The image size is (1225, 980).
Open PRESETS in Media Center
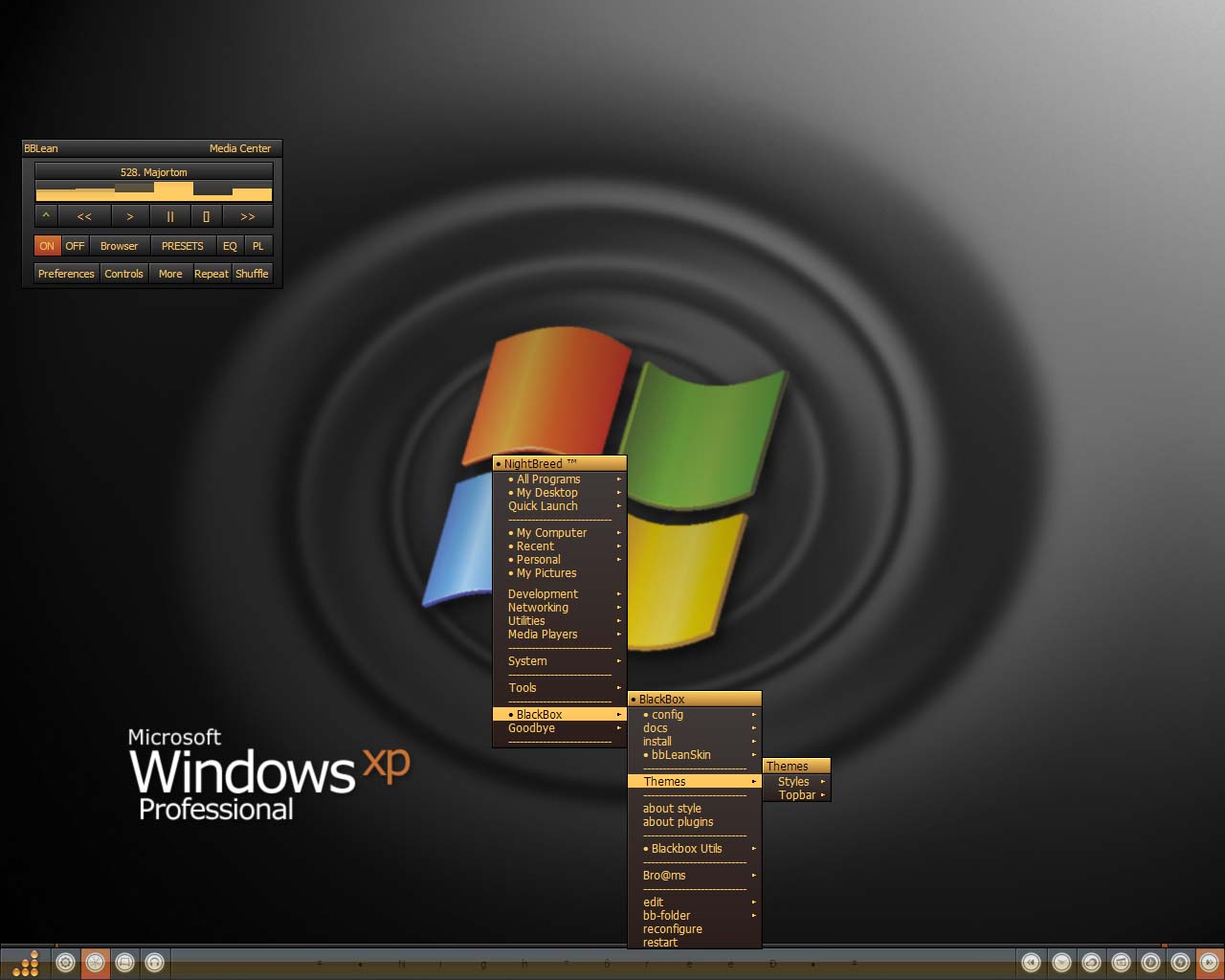[183, 246]
